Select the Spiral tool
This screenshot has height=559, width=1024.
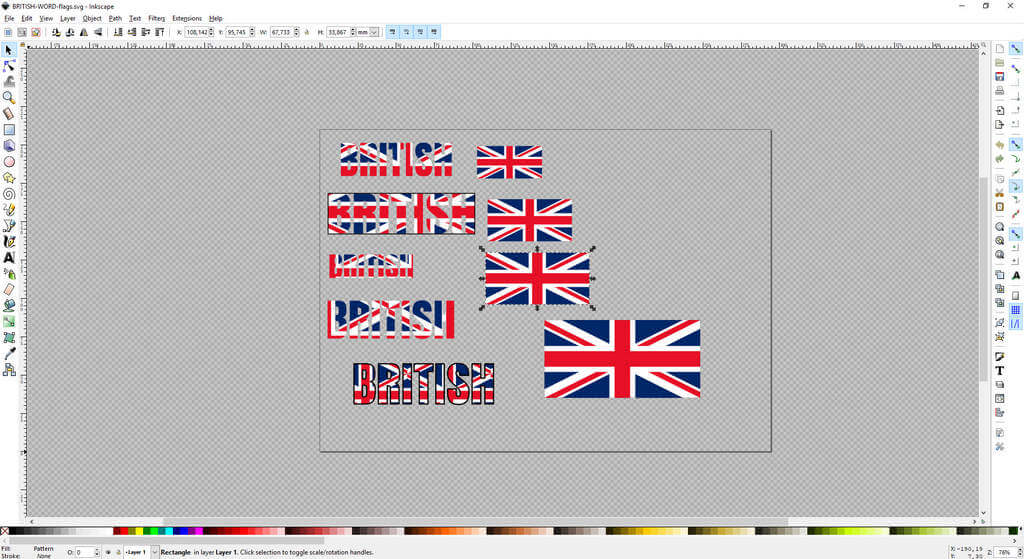coord(8,193)
